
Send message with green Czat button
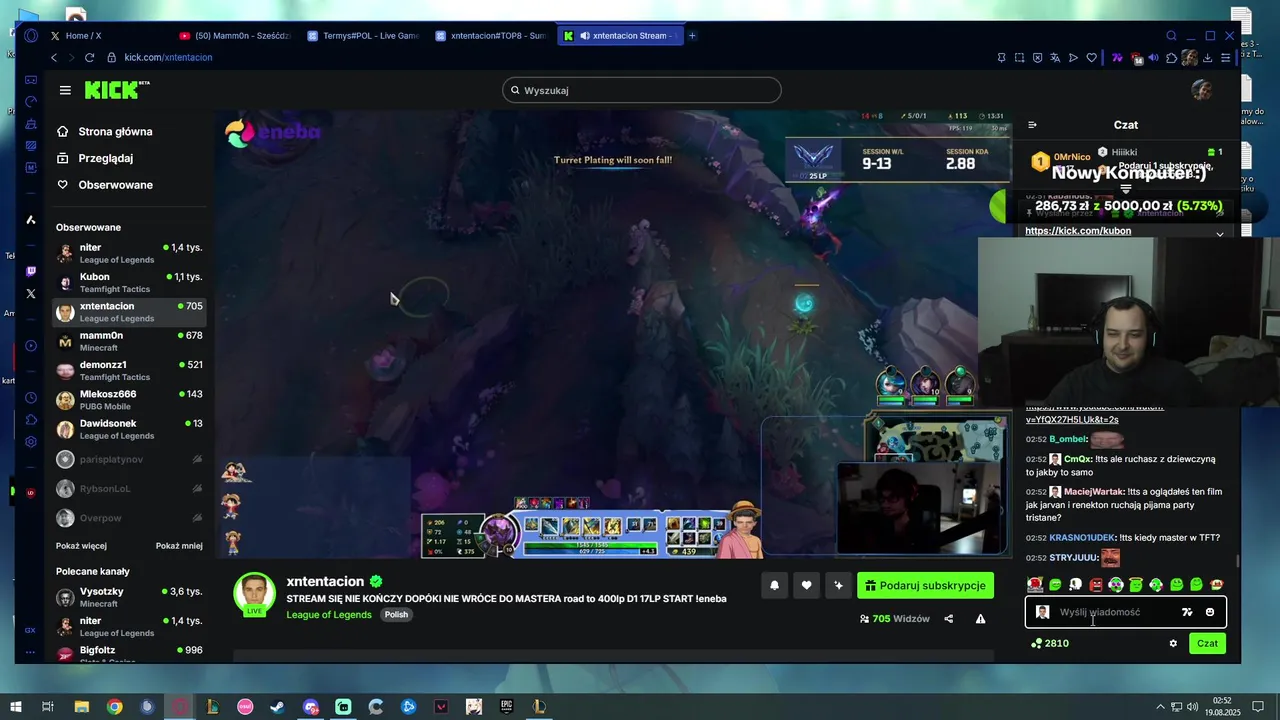(x=1208, y=643)
